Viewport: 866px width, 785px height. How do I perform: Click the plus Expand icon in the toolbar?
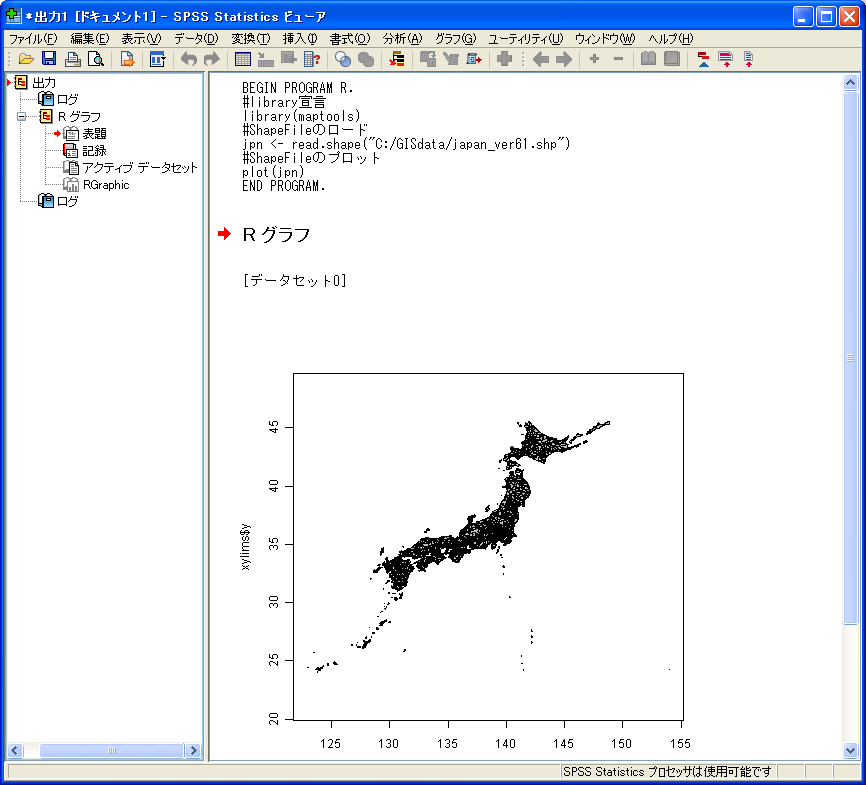(594, 60)
